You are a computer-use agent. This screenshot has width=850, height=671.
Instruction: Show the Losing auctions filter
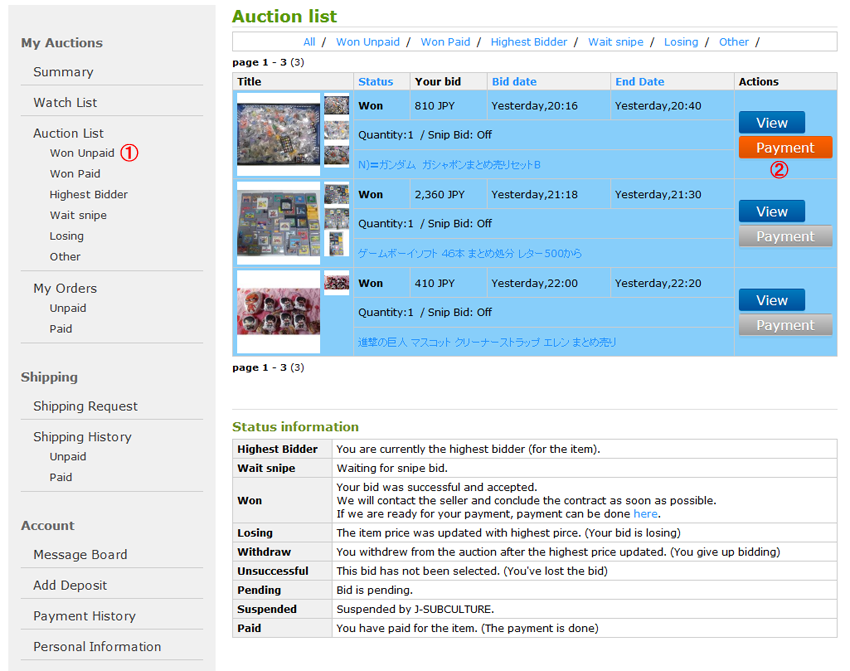click(x=681, y=42)
